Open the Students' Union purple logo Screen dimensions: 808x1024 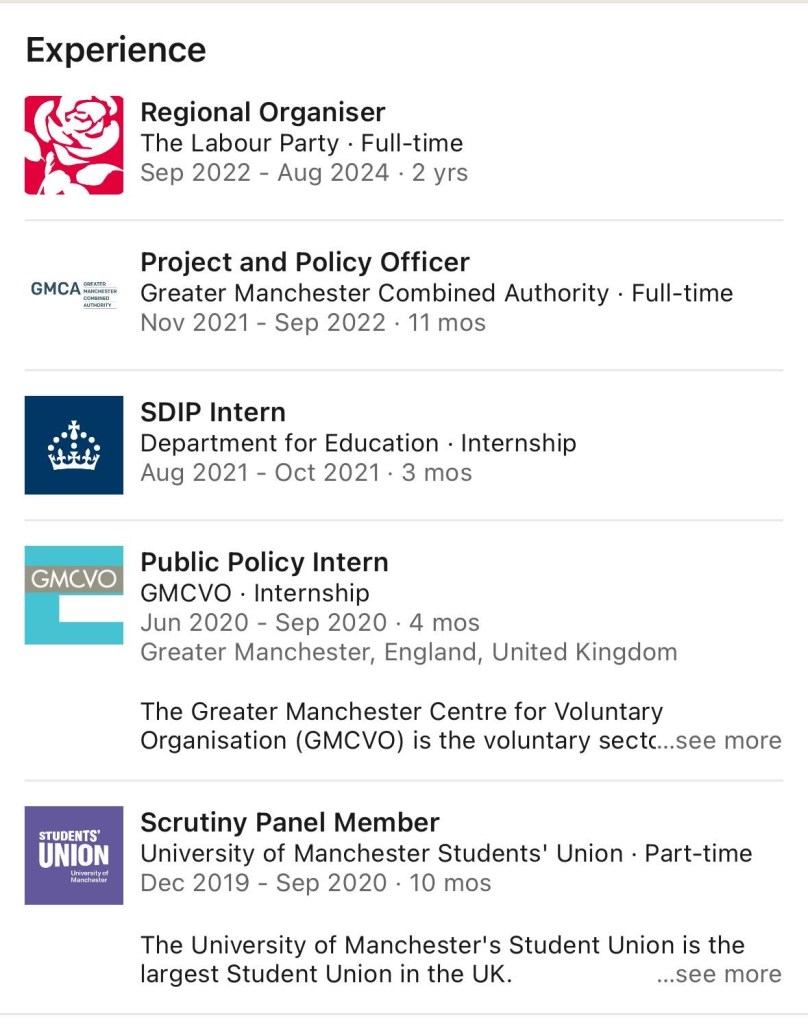click(74, 855)
